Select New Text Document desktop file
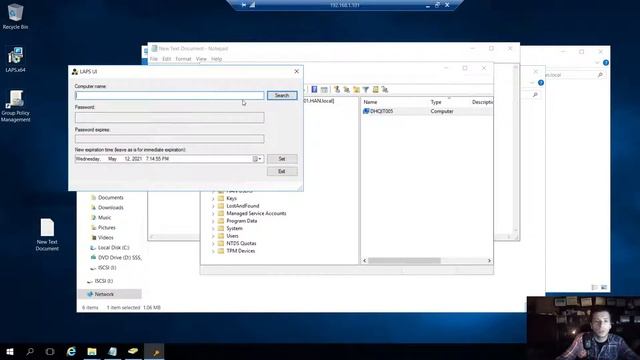Image resolution: width=640 pixels, height=360 pixels. (47, 234)
